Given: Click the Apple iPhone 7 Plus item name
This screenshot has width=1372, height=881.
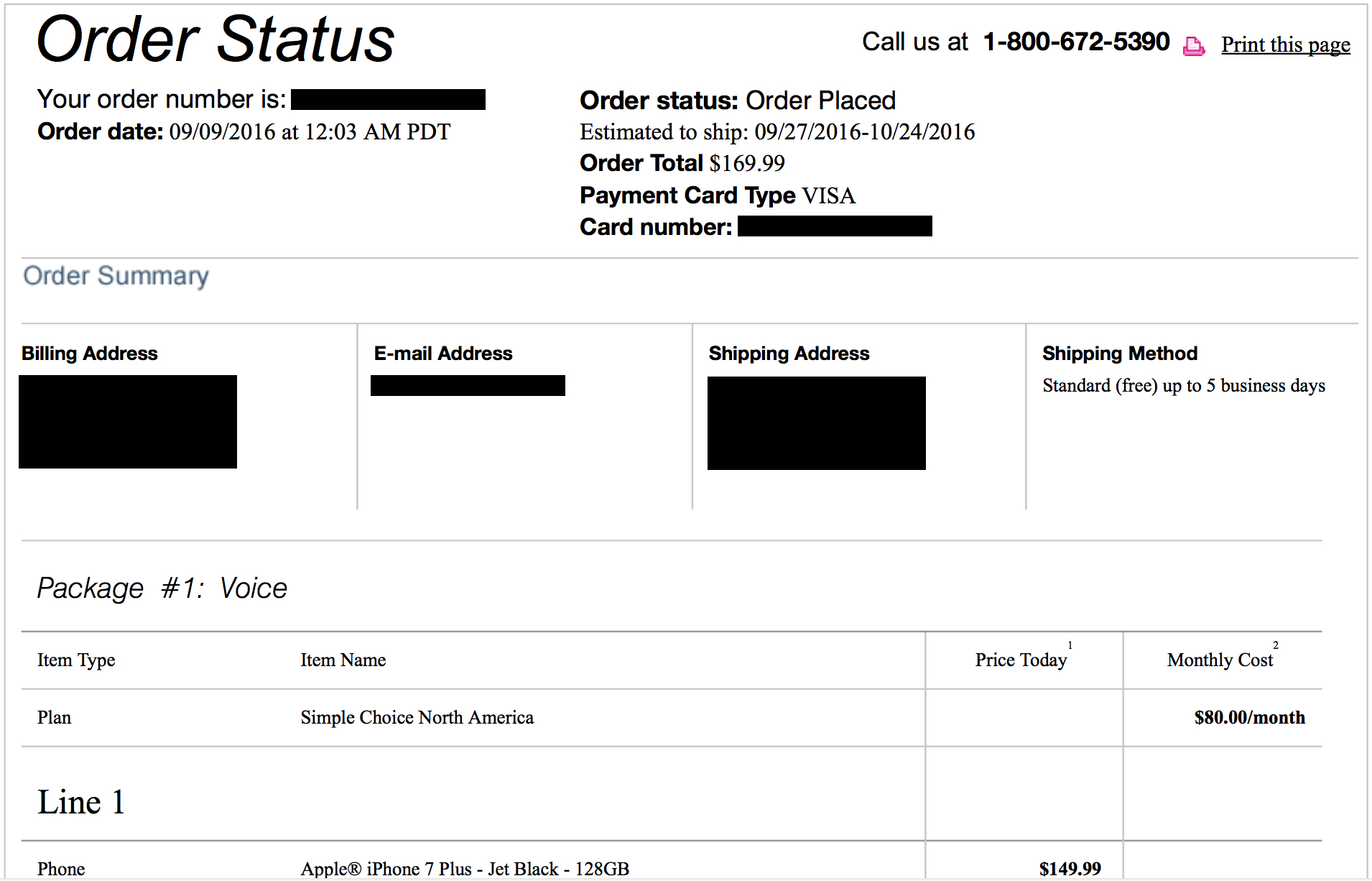Looking at the screenshot, I should point(465,869).
